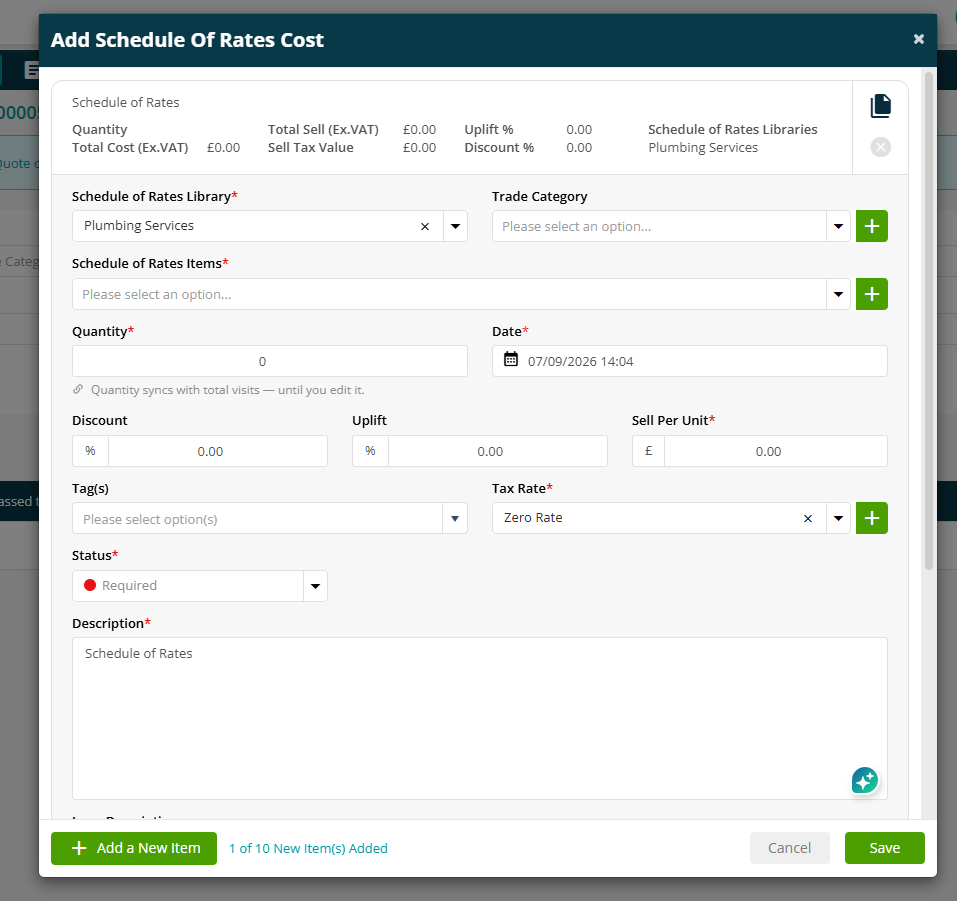Click the Sell Per Unit amount input
This screenshot has height=901, width=957.
click(x=776, y=451)
